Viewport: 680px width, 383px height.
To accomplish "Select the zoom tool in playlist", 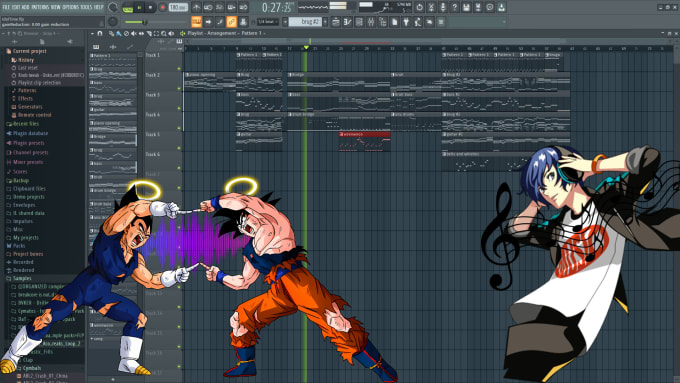I will (163, 33).
